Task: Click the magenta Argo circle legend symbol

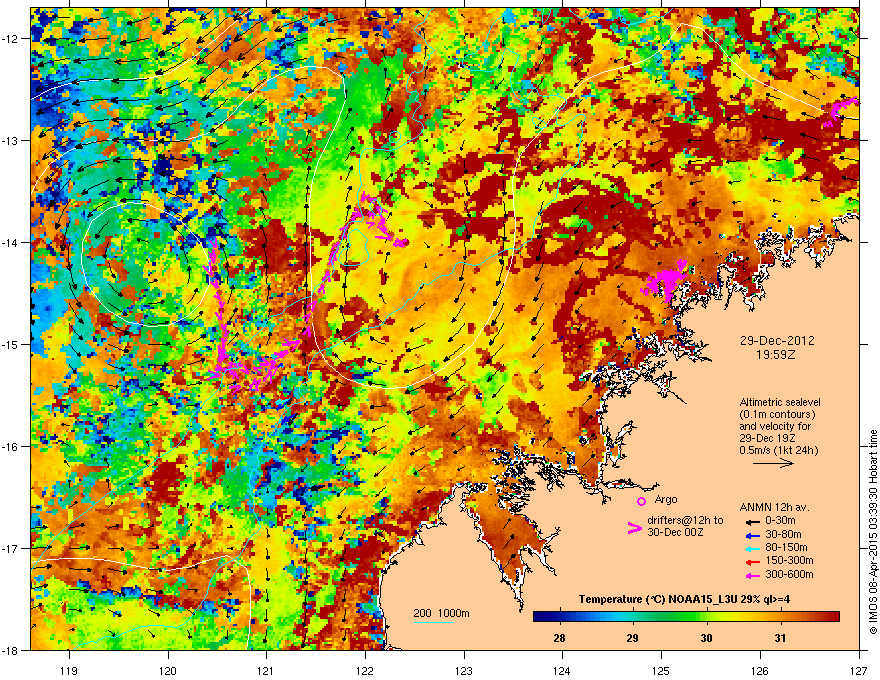Action: coord(641,501)
